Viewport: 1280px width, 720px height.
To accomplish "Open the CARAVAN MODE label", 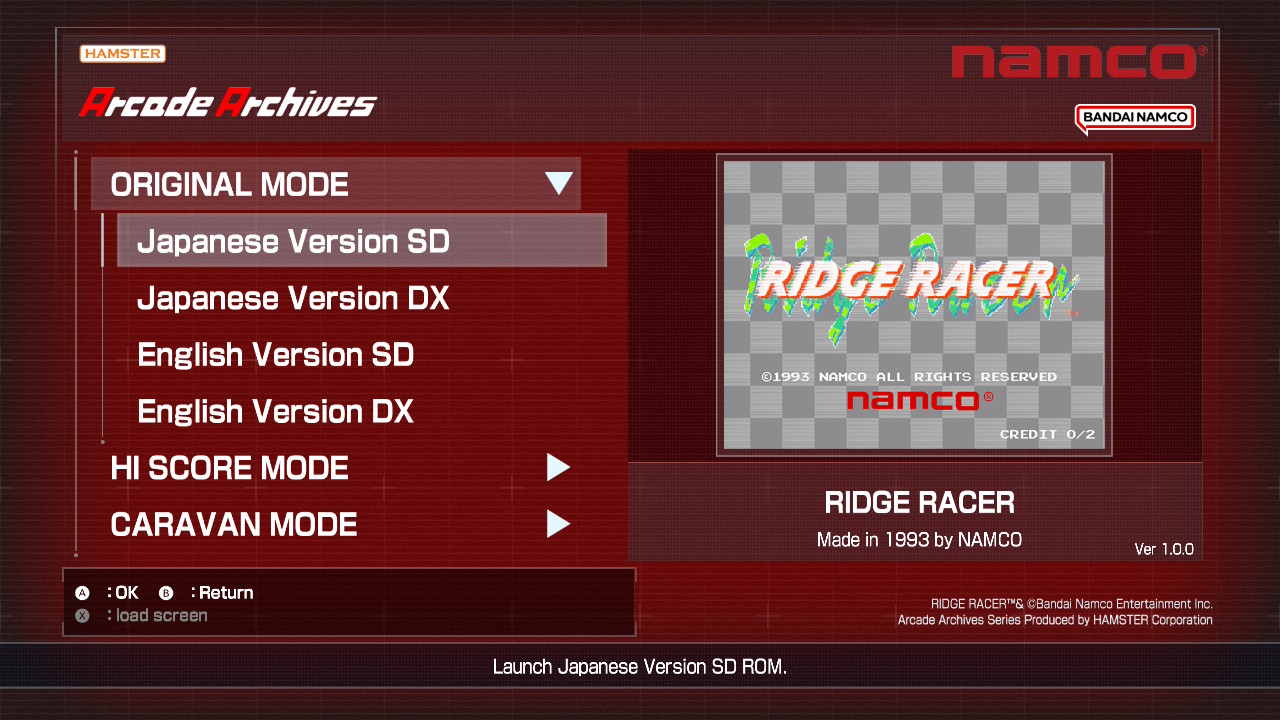I will 234,525.
